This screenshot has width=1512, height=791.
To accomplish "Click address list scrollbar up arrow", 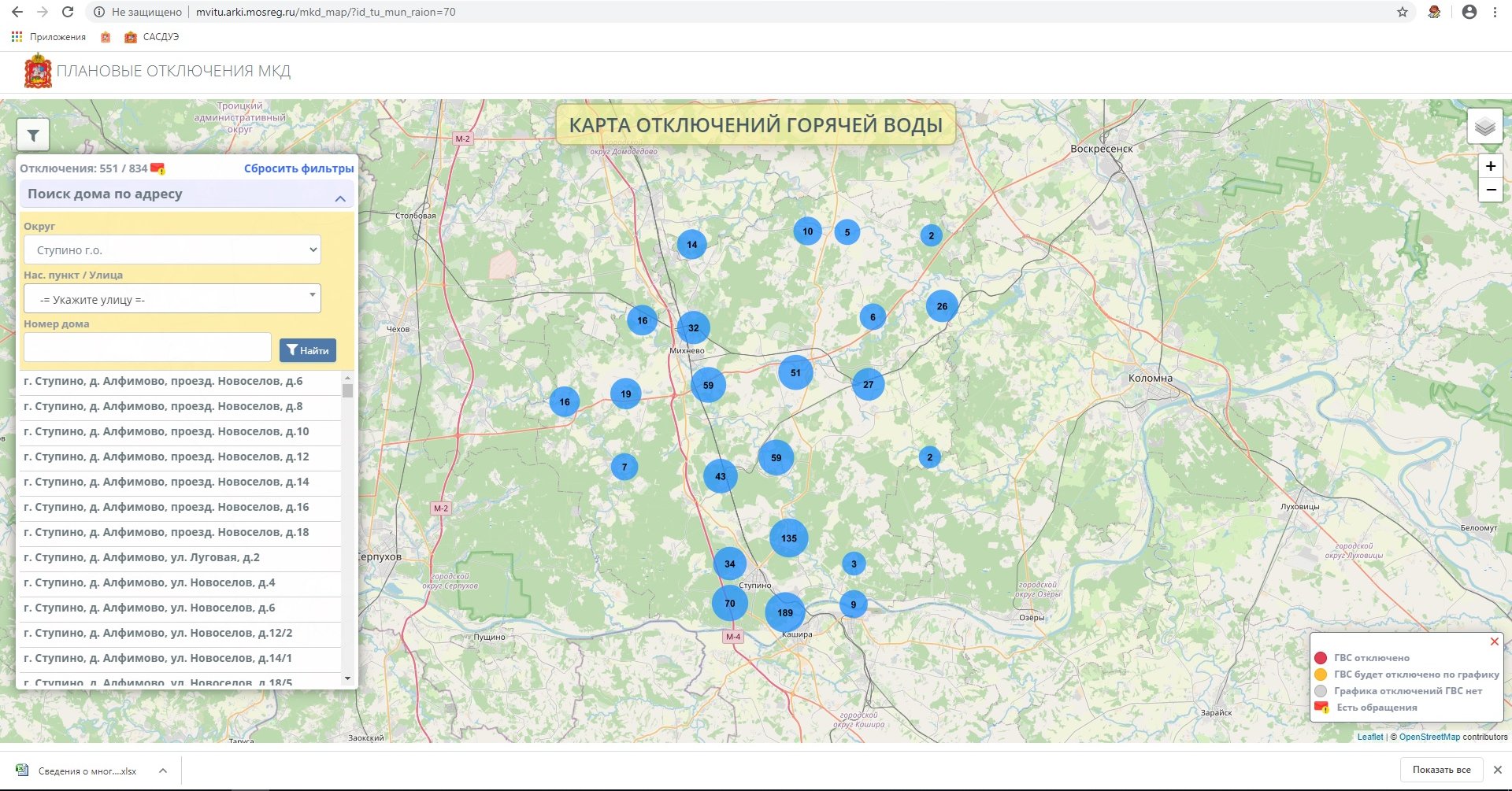I will tap(347, 378).
